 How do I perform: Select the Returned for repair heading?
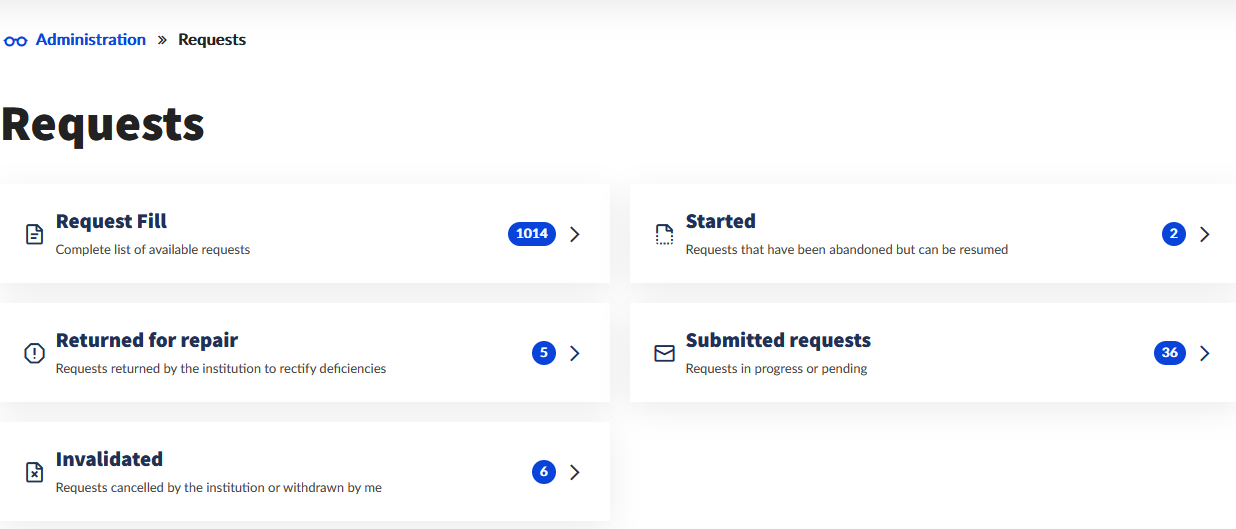147,340
